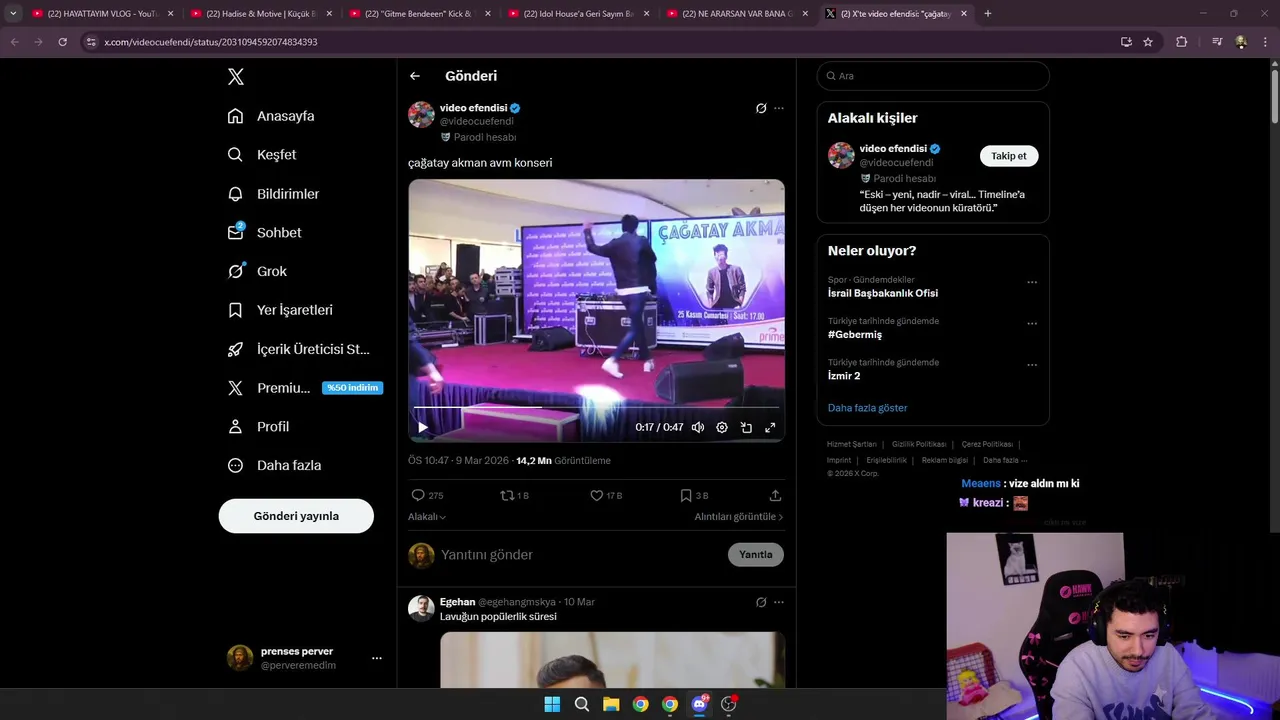Open Sohbet messages
The image size is (1280, 720).
[264, 232]
